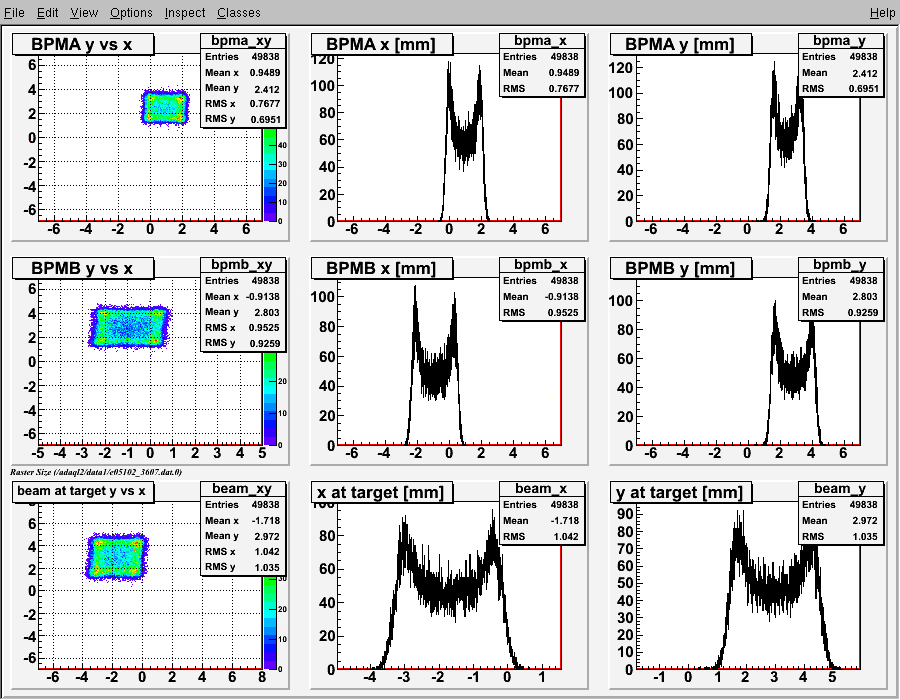The height and width of the screenshot is (700, 900).
Task: Select the 'BPMB y vs x' title box
Action: (83, 268)
